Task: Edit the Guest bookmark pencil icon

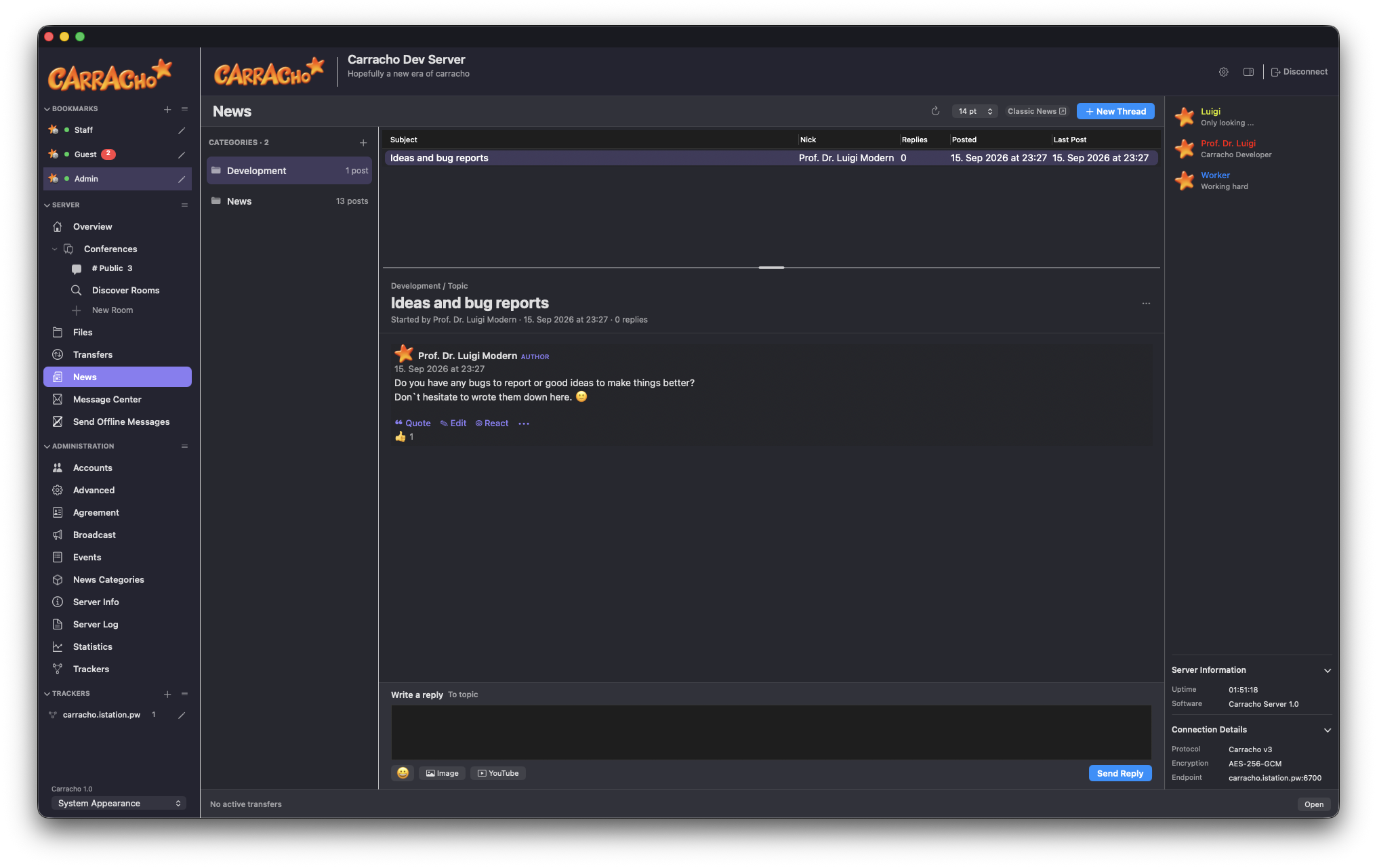Action: pos(182,154)
